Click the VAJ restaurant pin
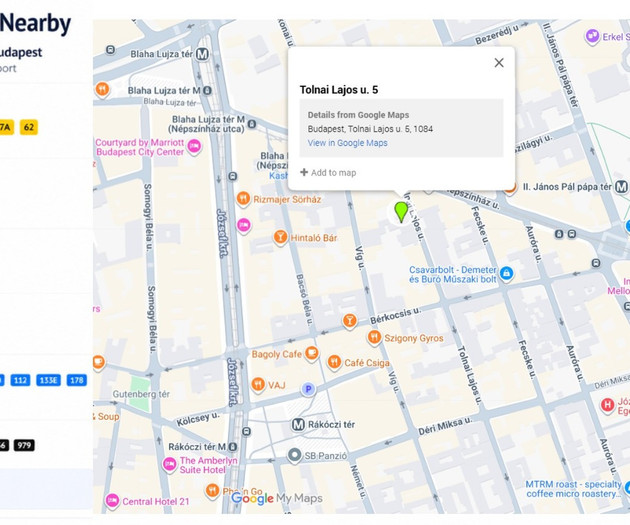This screenshot has width=630, height=525. (x=258, y=385)
